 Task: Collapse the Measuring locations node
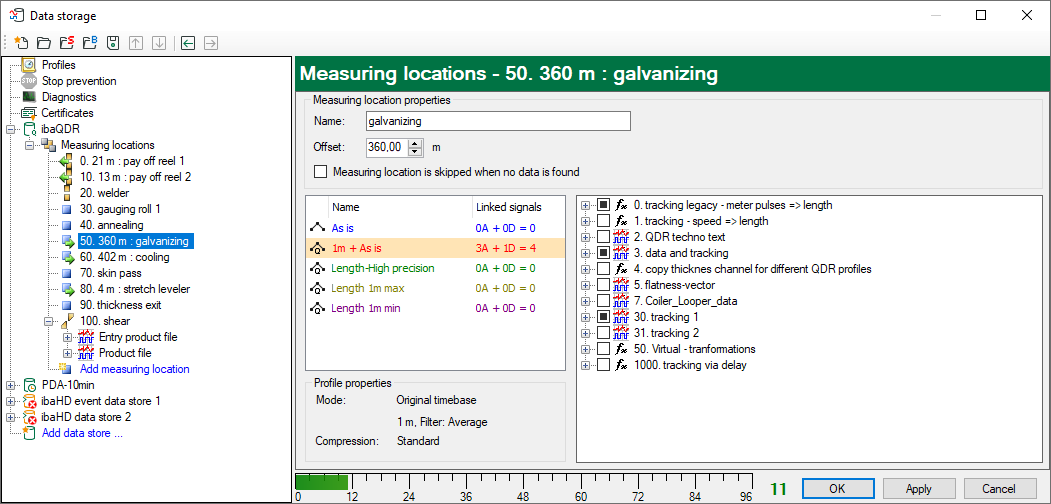(x=29, y=145)
